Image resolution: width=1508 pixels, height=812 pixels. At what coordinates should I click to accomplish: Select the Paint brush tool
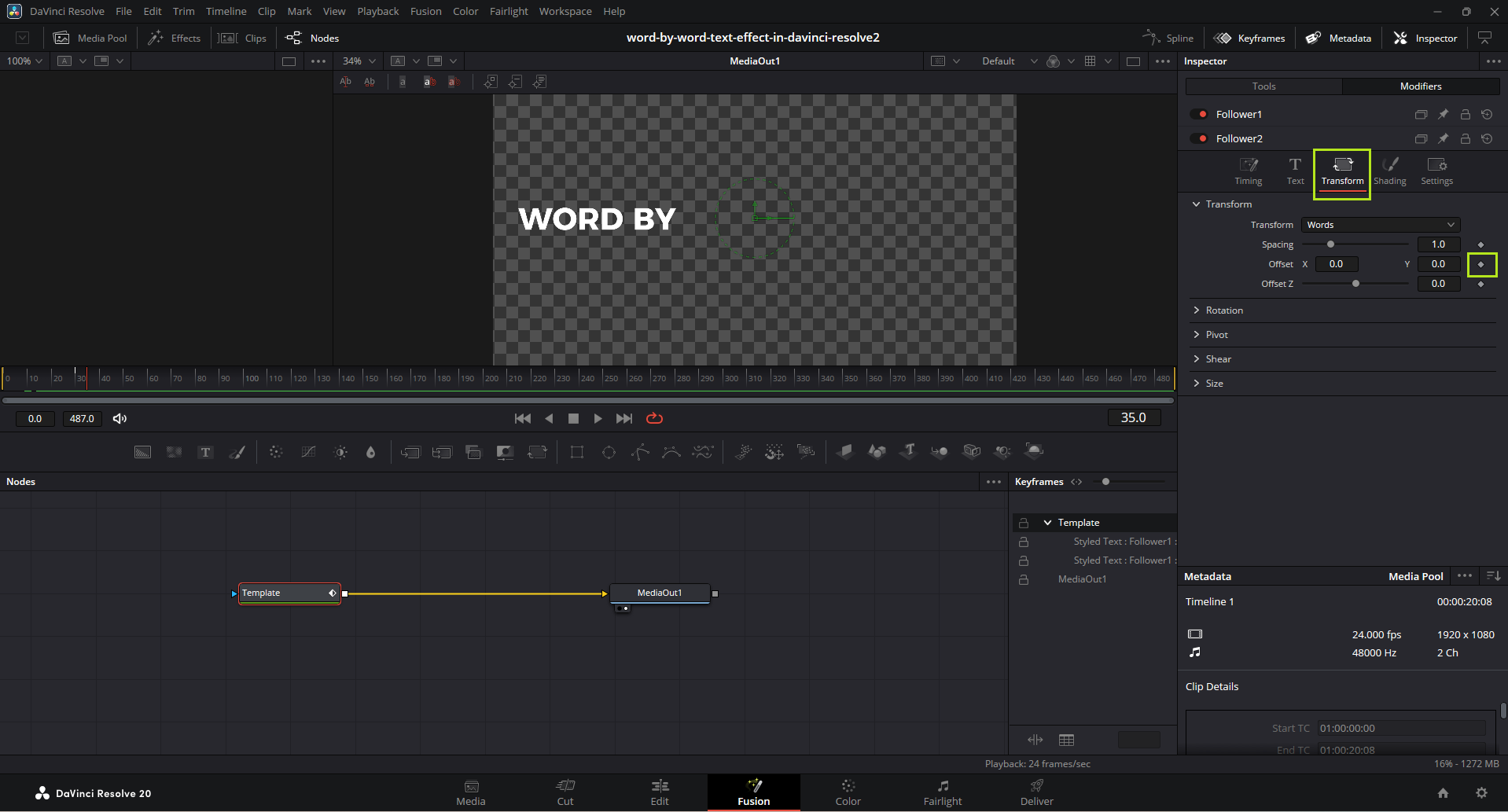coord(237,452)
